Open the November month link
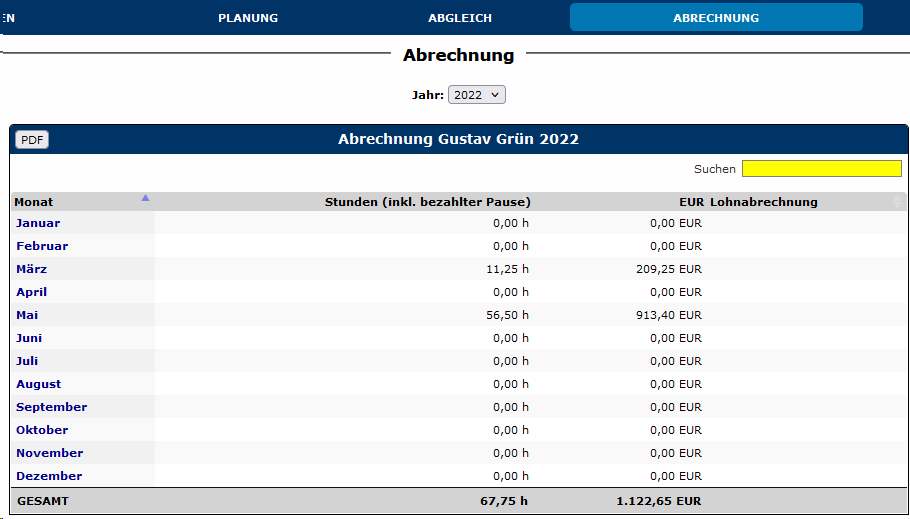Viewport: 910px width, 519px height. [49, 453]
